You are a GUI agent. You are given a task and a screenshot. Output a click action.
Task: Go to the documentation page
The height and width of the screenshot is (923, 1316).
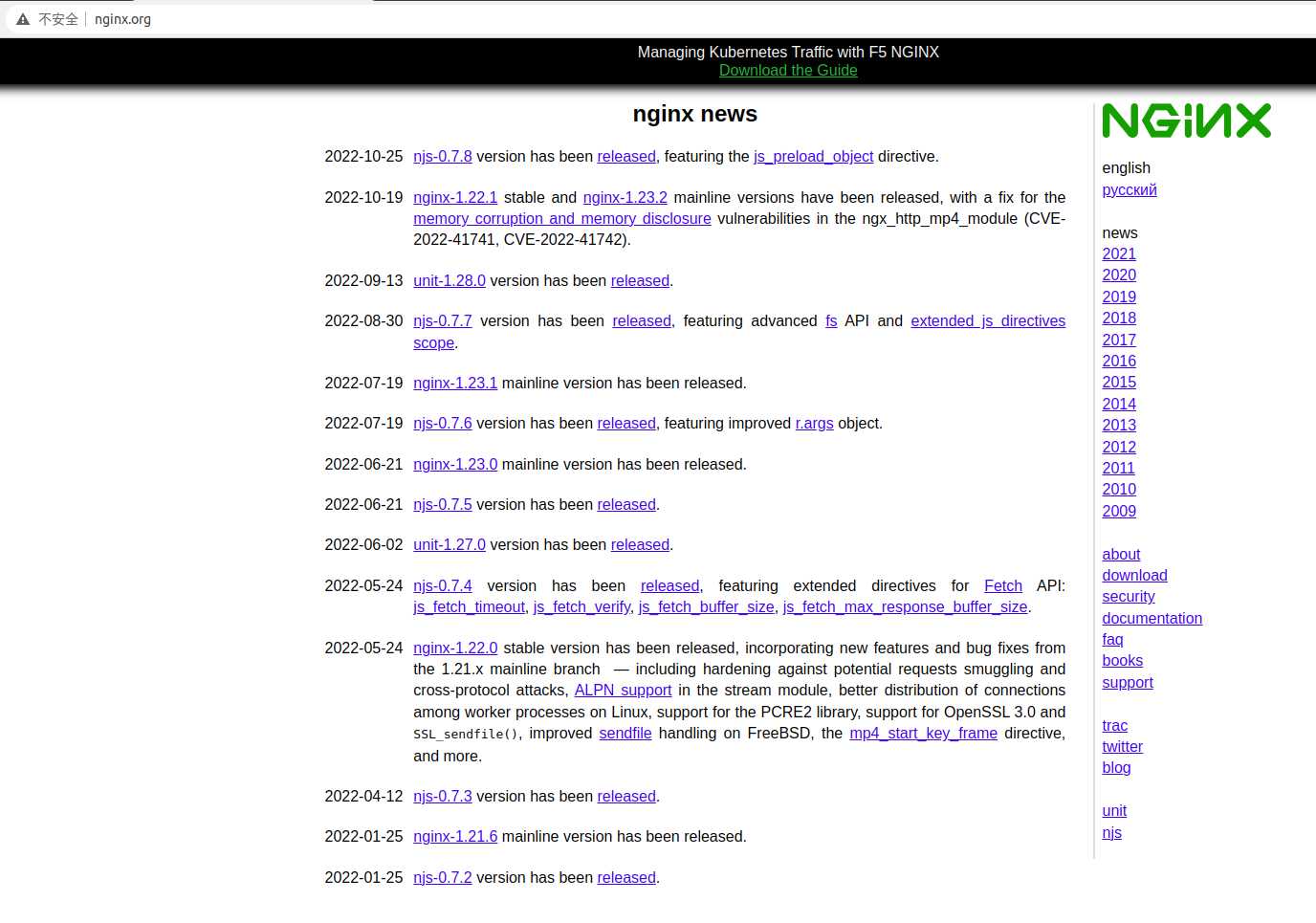click(x=1152, y=619)
